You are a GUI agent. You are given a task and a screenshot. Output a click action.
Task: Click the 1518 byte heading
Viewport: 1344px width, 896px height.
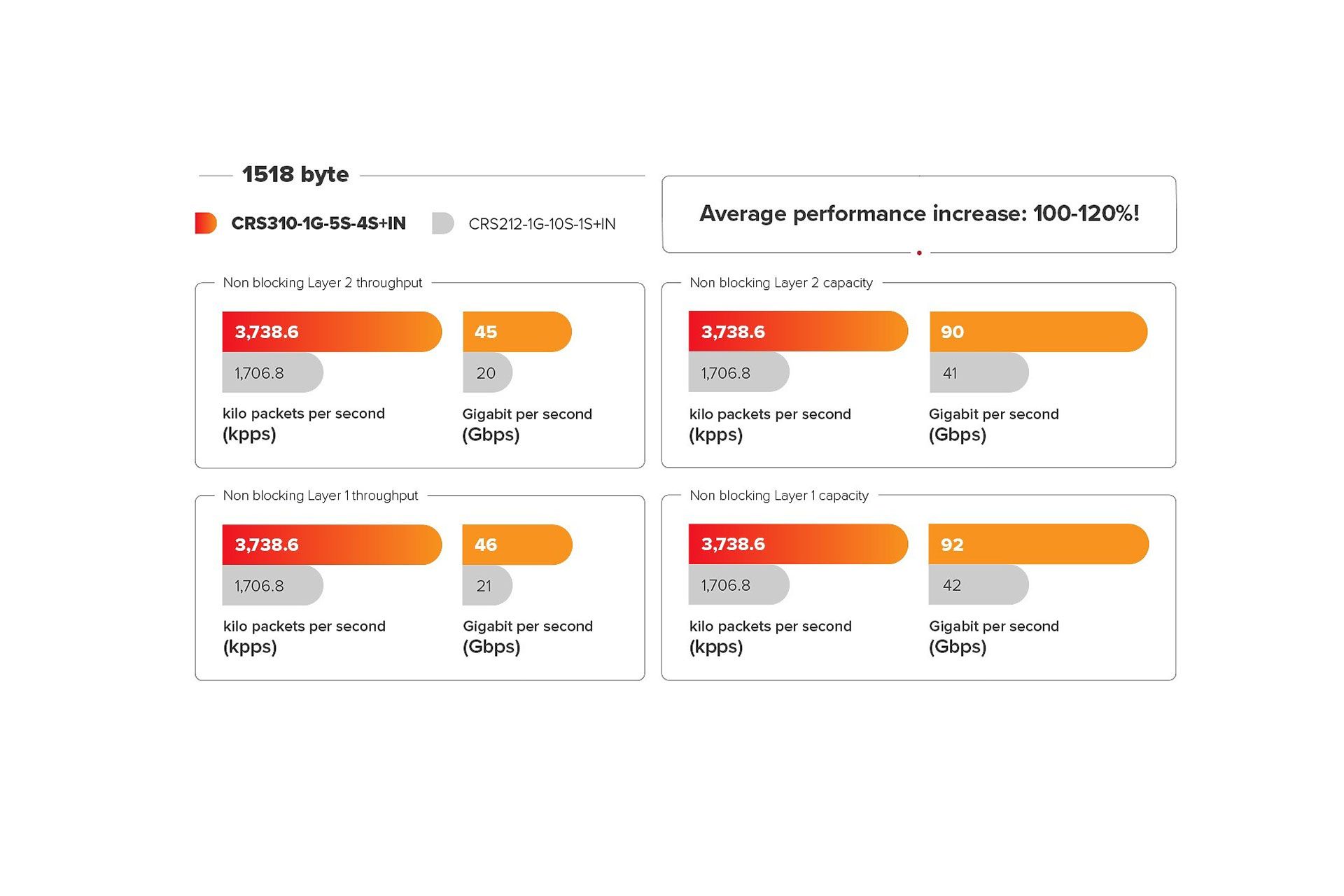(x=295, y=174)
